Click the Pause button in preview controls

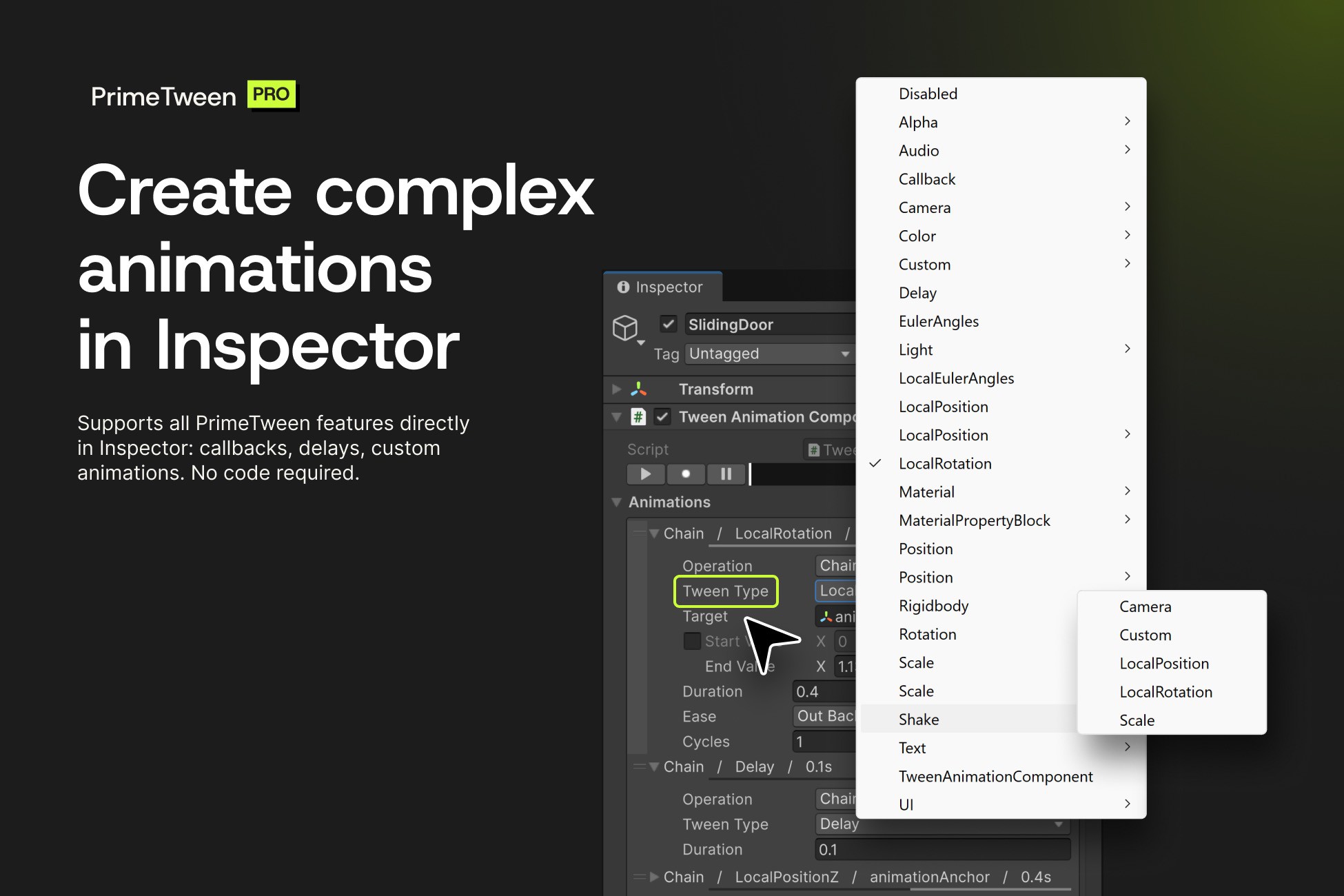726,474
